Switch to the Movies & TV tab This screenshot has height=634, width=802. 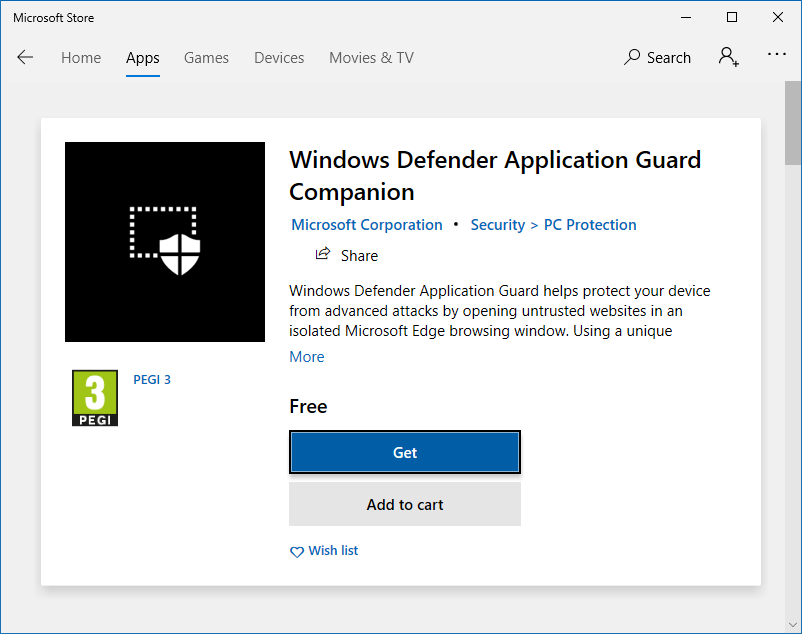click(371, 57)
